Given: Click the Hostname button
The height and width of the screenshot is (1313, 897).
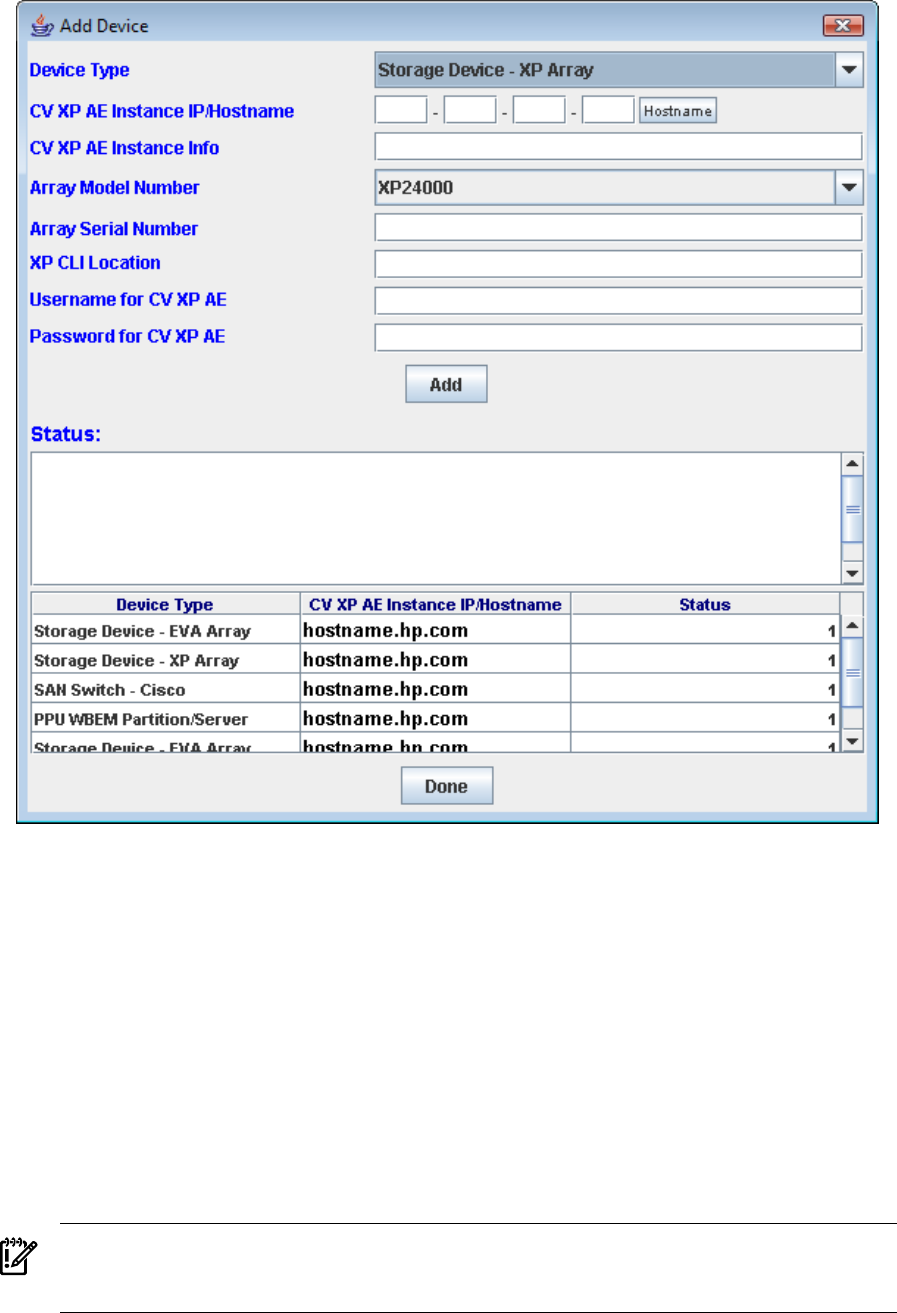Looking at the screenshot, I should point(678,111).
